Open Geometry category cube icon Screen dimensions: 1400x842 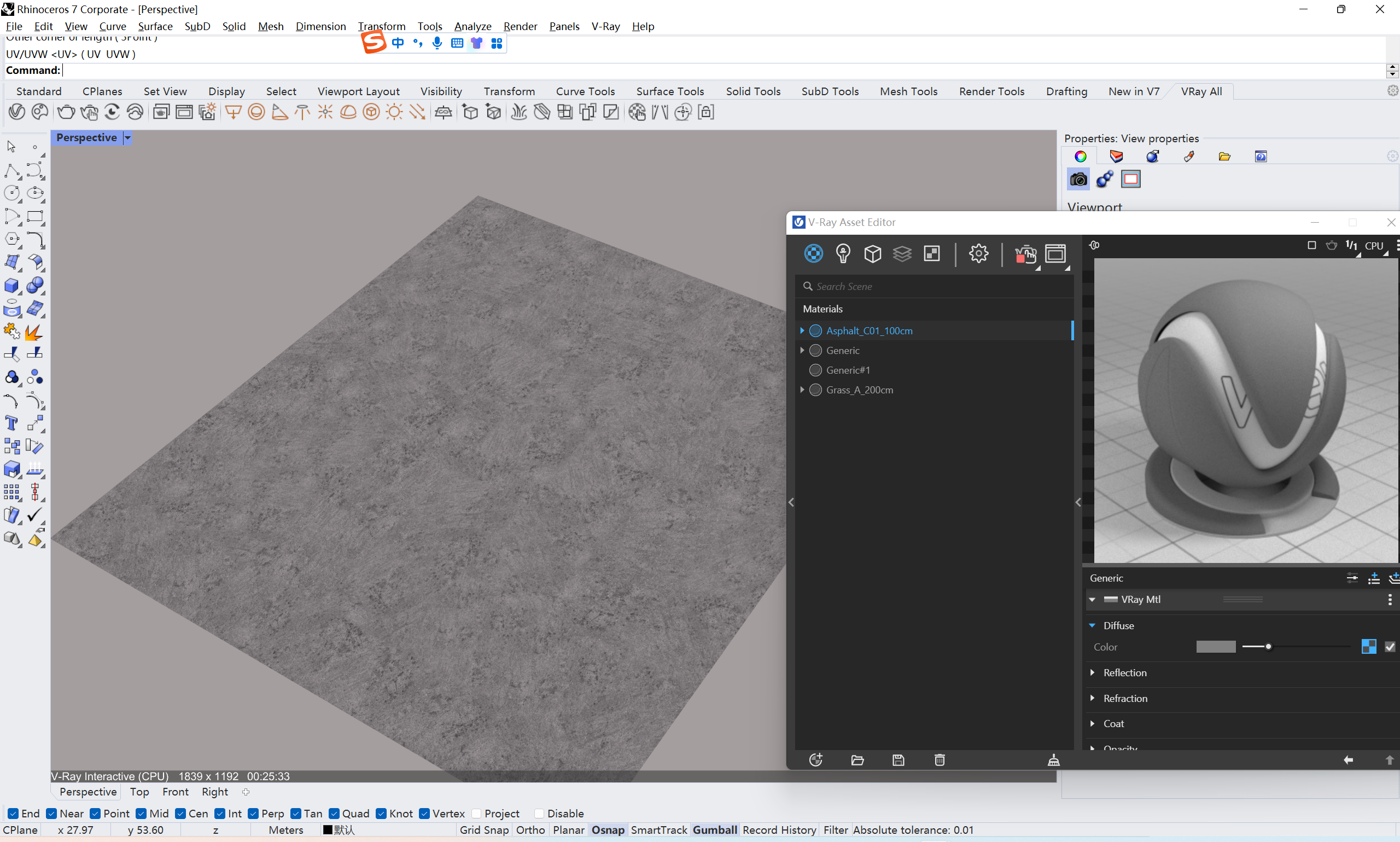coord(872,253)
